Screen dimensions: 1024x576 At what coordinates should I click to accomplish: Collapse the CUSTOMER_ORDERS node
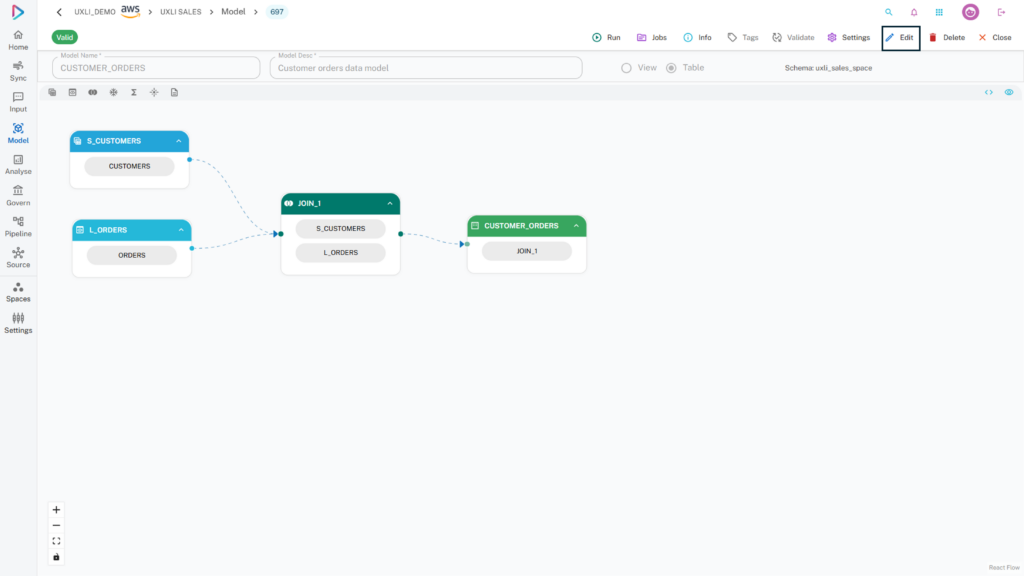click(x=576, y=226)
